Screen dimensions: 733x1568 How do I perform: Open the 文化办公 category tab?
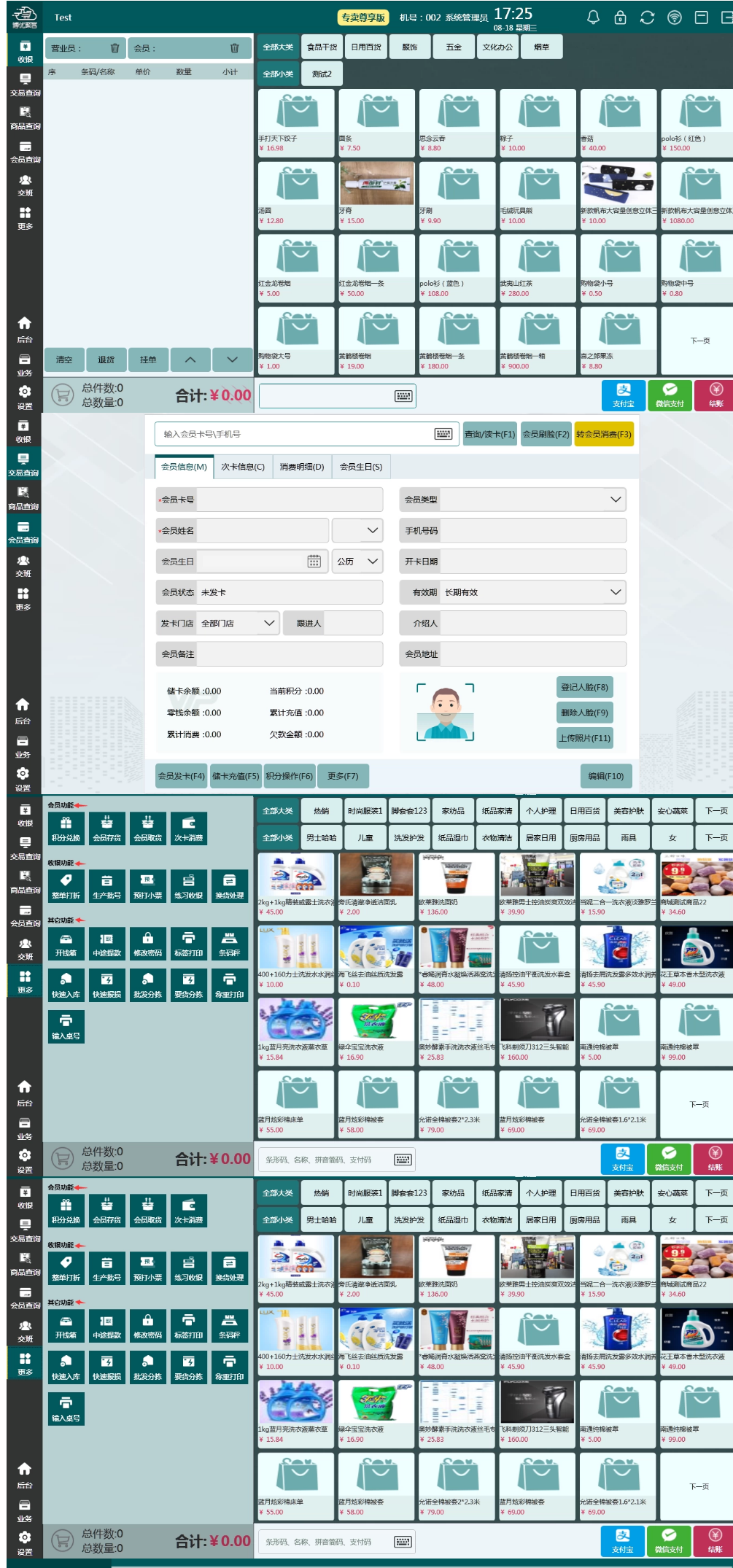click(497, 47)
